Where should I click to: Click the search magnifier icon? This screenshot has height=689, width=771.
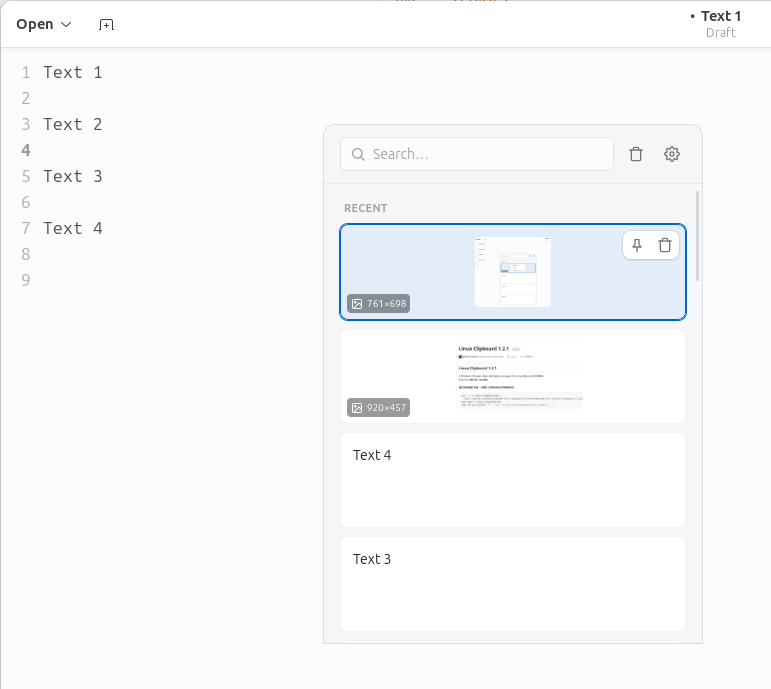click(x=358, y=154)
